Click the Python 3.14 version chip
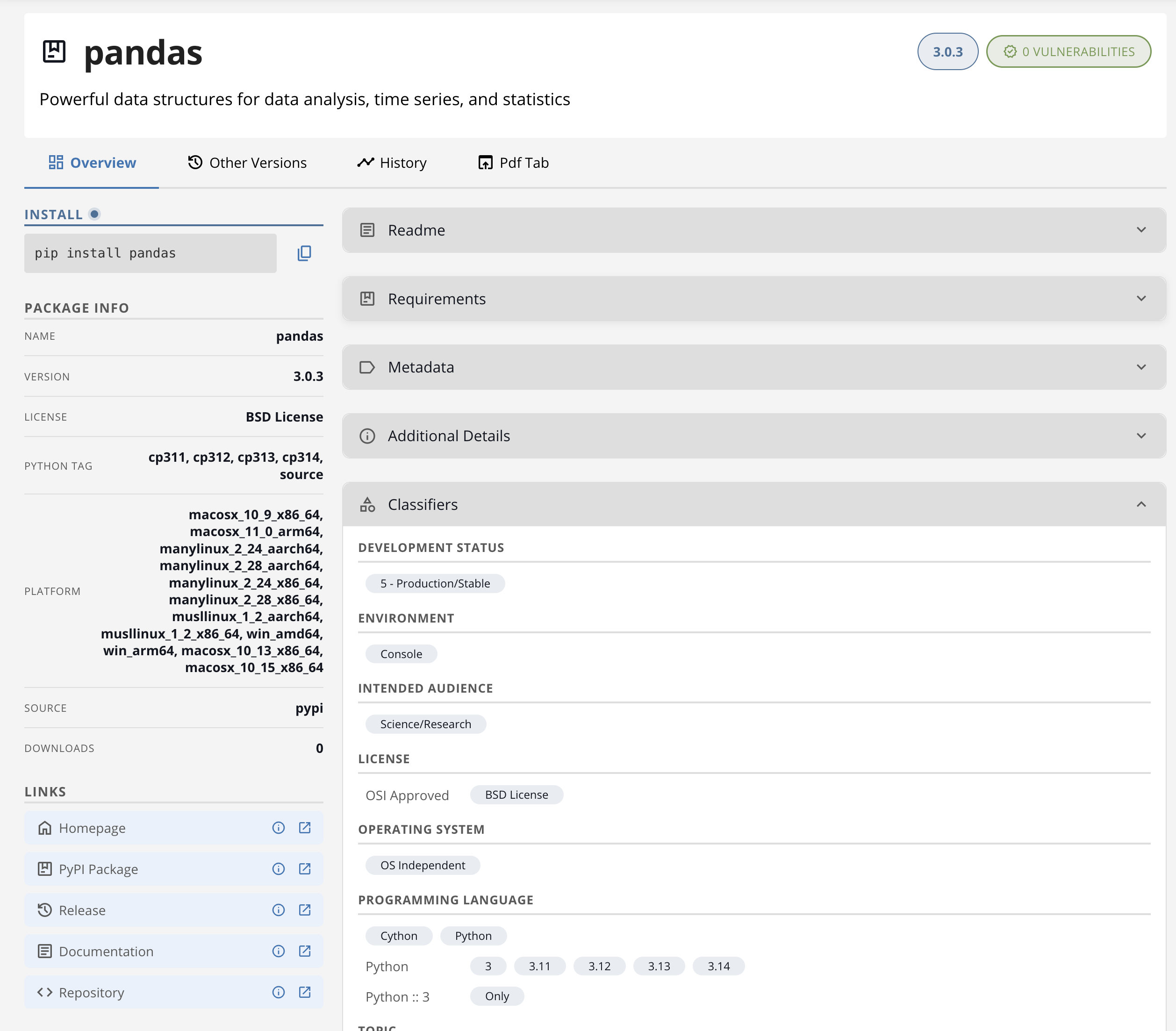This screenshot has width=1176, height=1031. 718,966
